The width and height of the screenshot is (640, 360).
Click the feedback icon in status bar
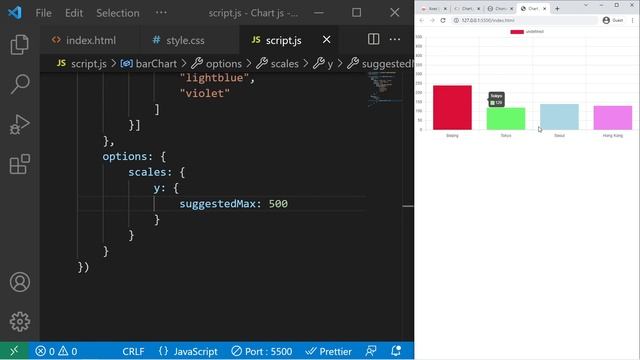click(371, 351)
